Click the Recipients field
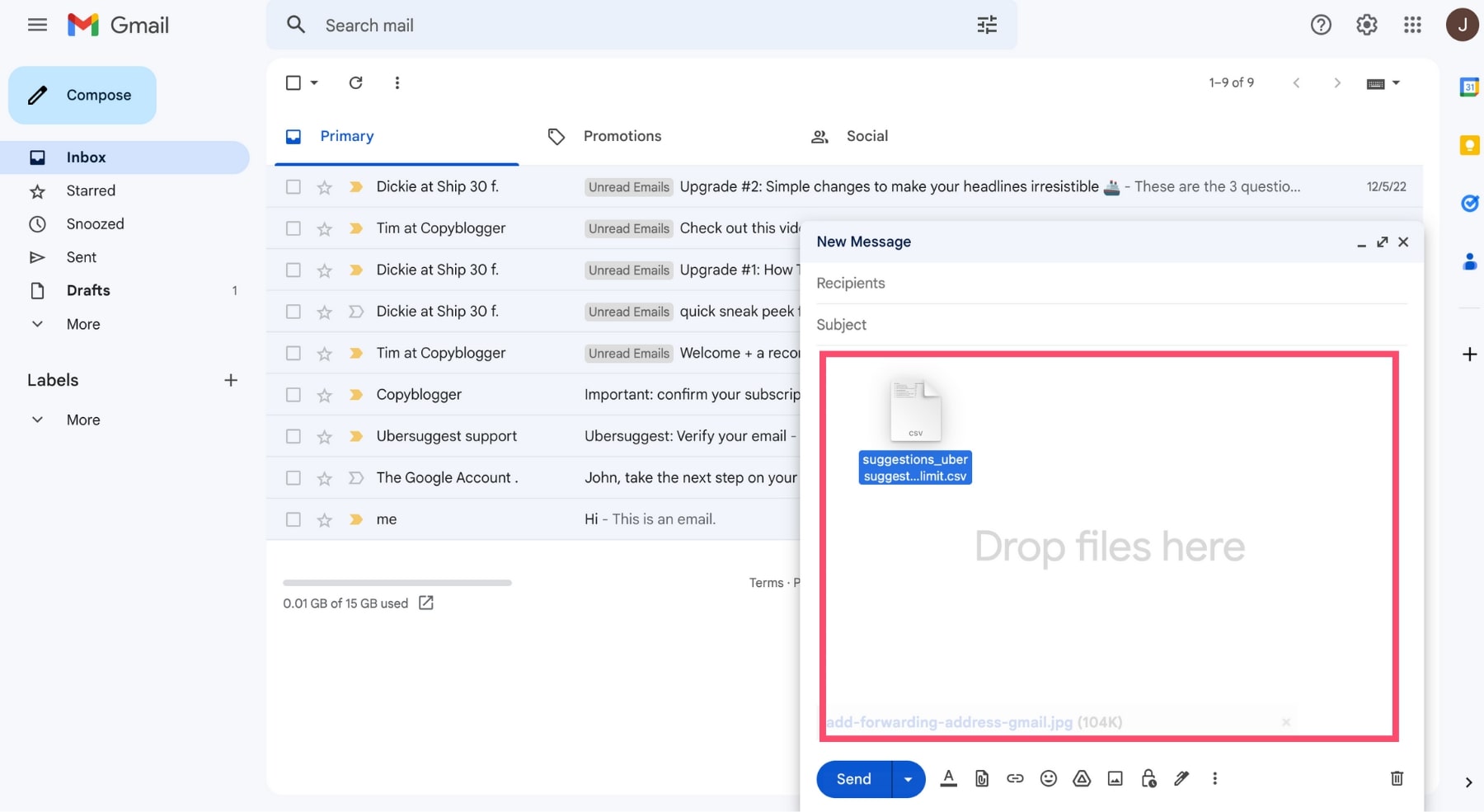This screenshot has height=812, width=1484. click(x=1111, y=283)
